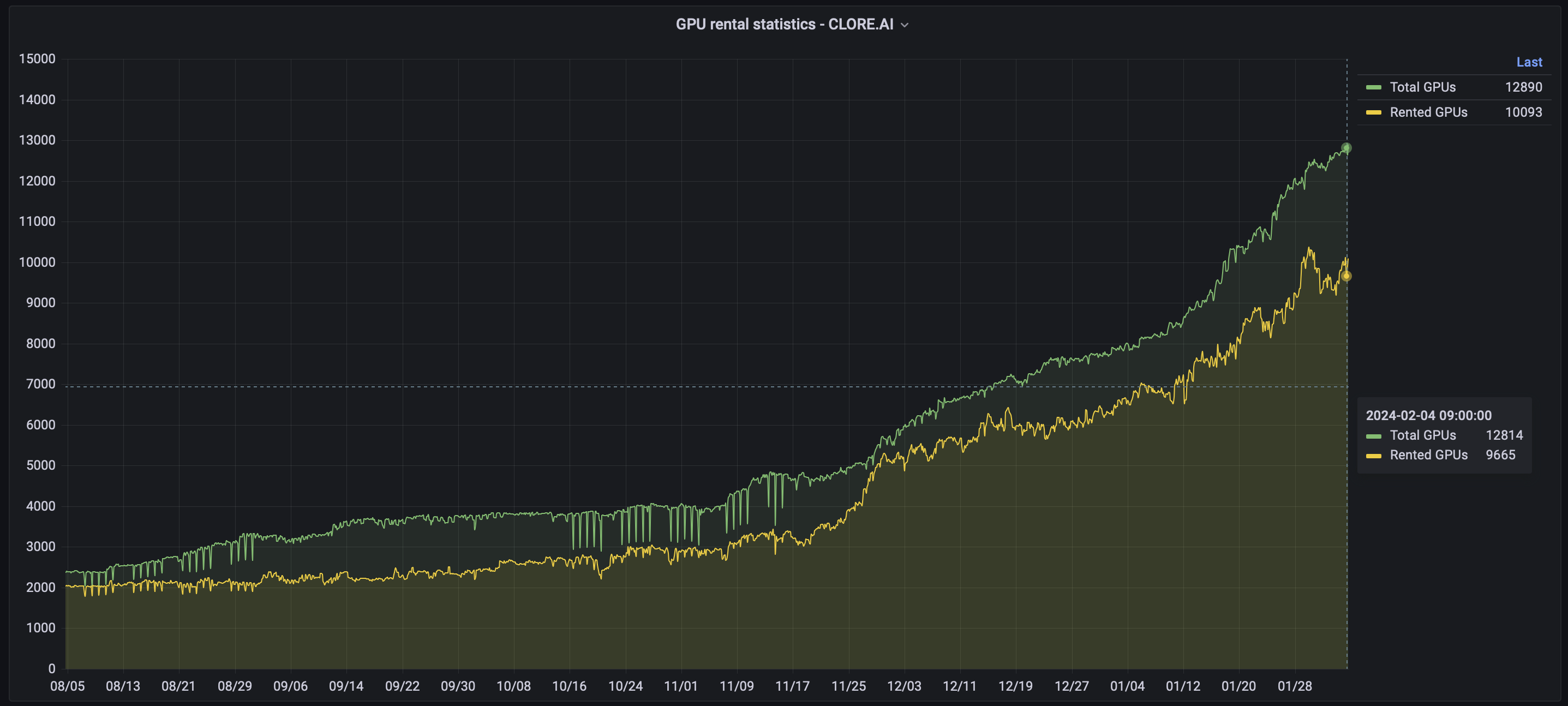This screenshot has height=706, width=1568.
Task: Click the 15000 label on the y-axis
Action: pos(37,59)
